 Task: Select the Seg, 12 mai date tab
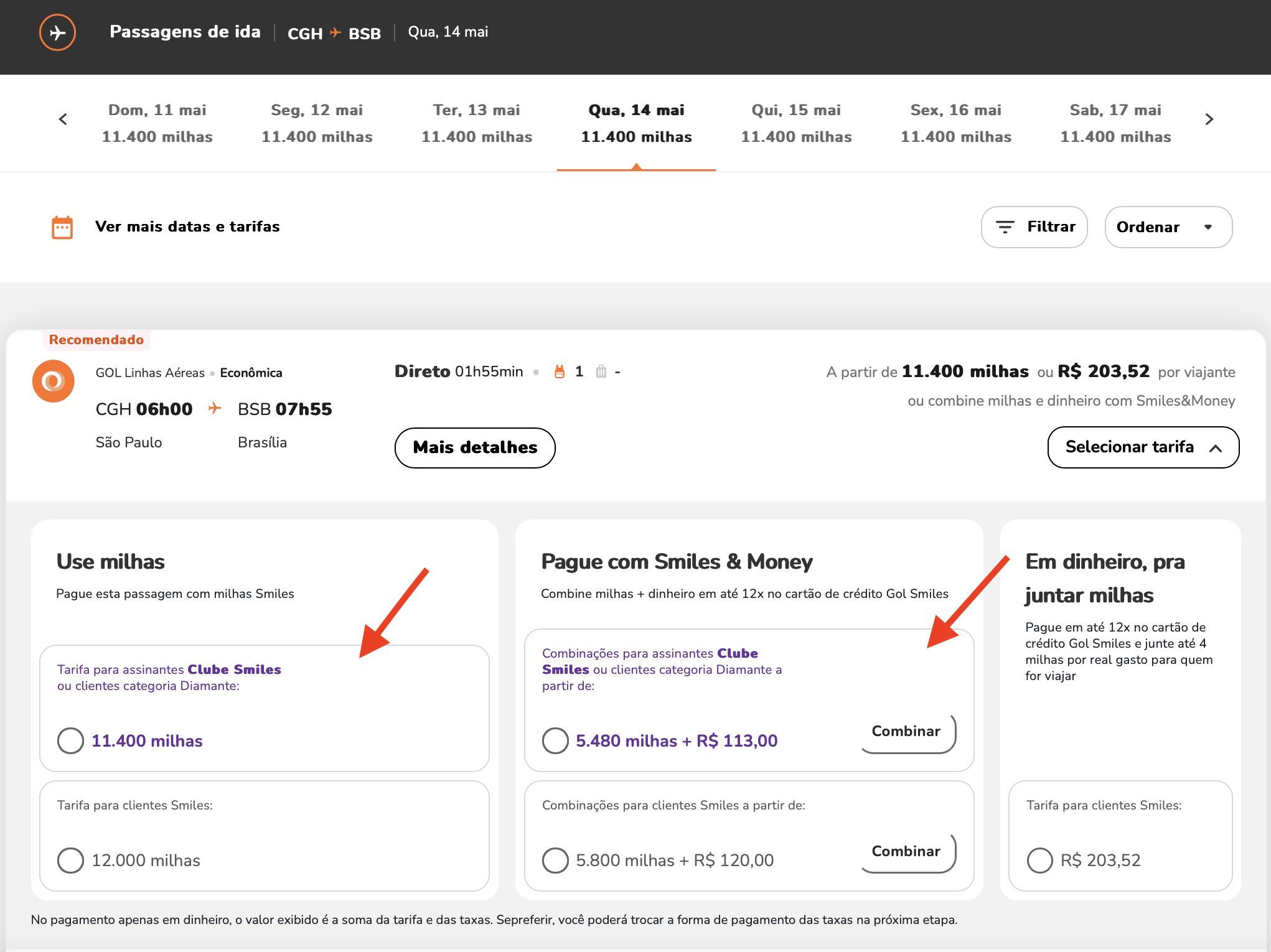[317, 123]
